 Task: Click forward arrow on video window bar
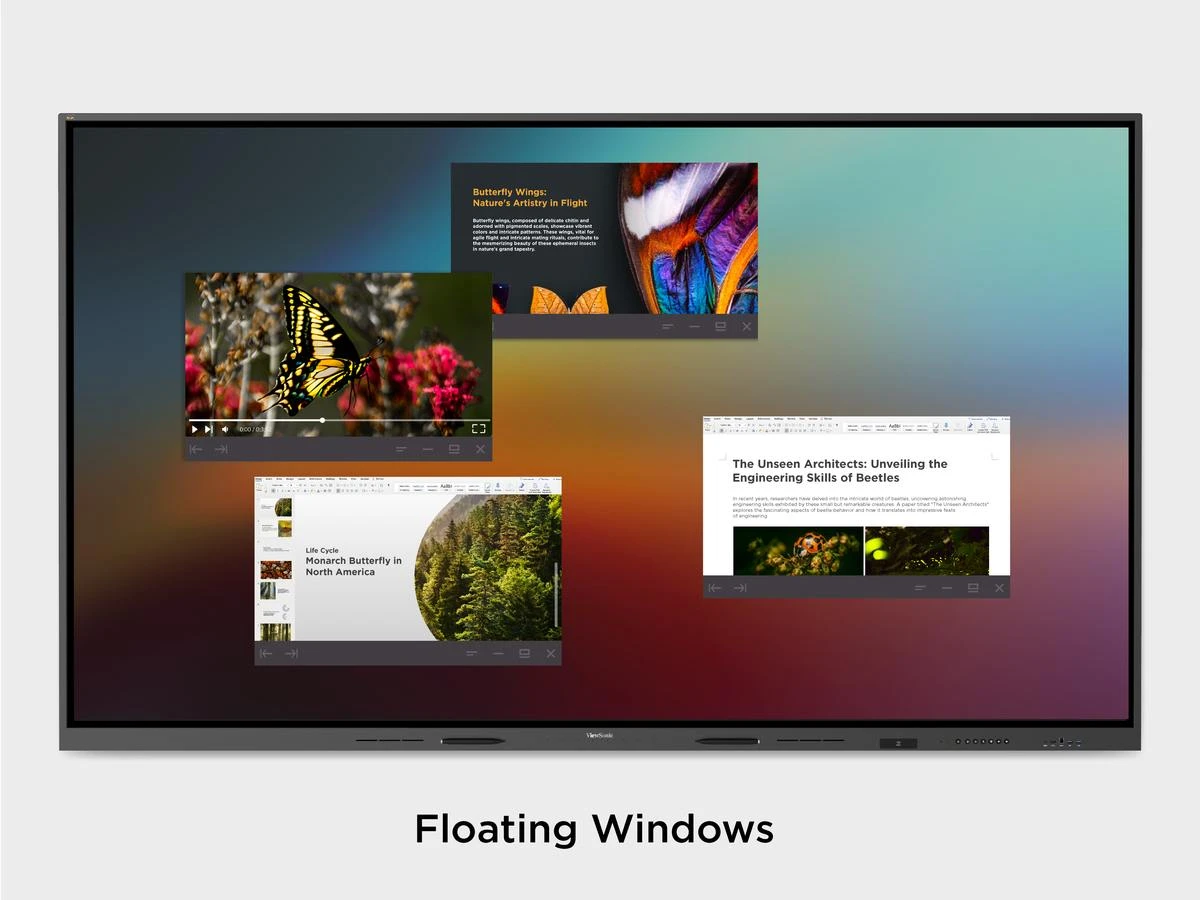tap(221, 450)
